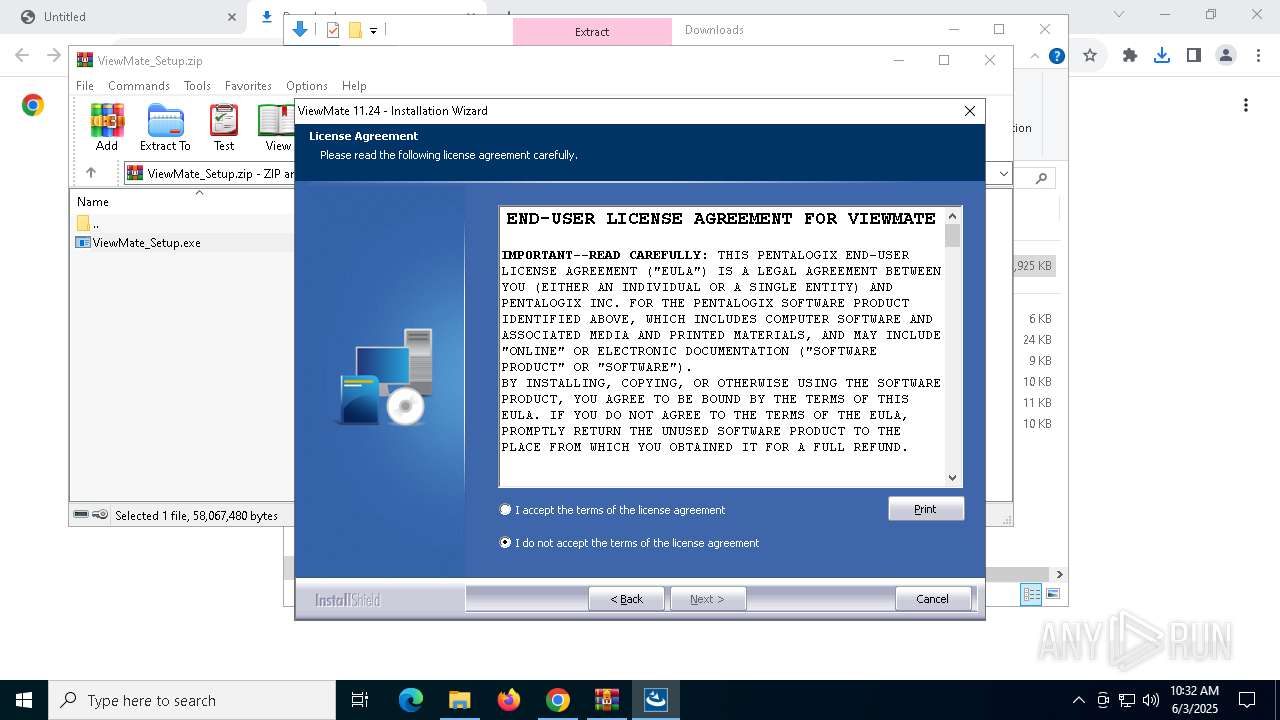The width and height of the screenshot is (1280, 720).
Task: Launch Microsoft Edge from taskbar
Action: point(411,700)
